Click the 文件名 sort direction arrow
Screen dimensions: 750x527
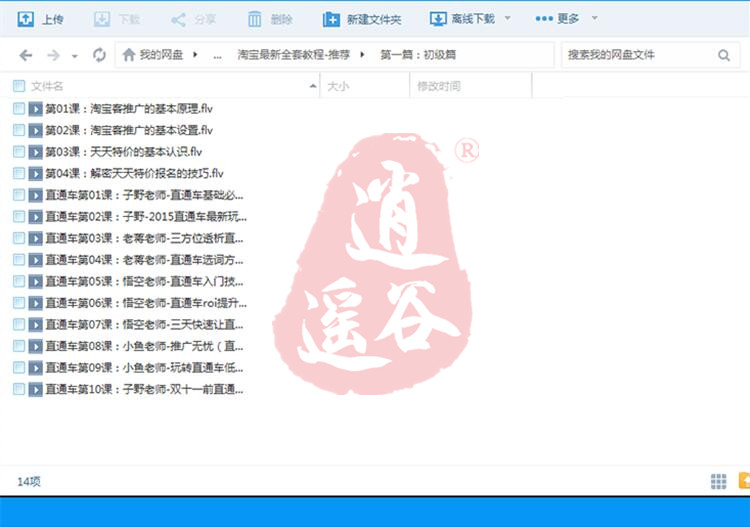313,86
